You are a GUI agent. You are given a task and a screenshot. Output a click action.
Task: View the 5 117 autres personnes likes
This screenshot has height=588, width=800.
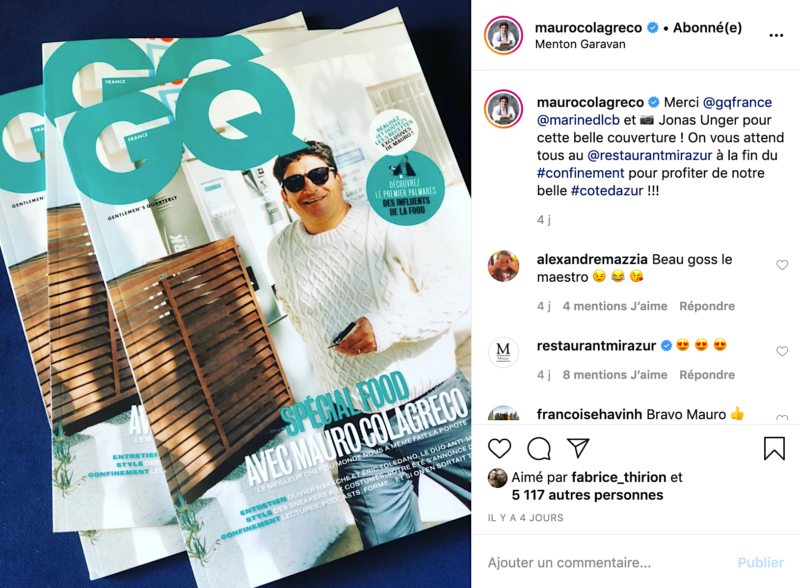587,495
